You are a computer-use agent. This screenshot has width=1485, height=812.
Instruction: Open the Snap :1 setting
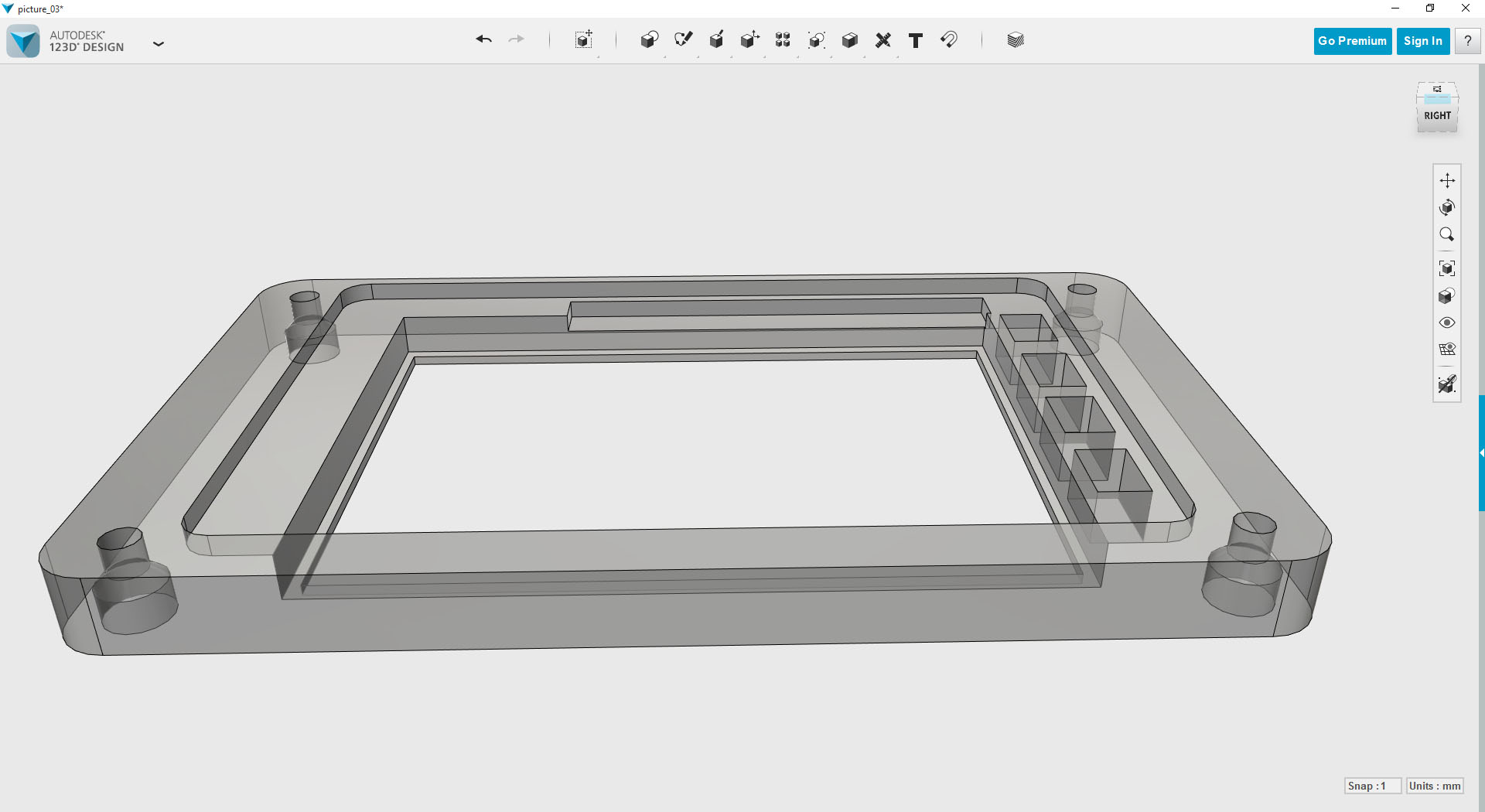click(x=1373, y=786)
